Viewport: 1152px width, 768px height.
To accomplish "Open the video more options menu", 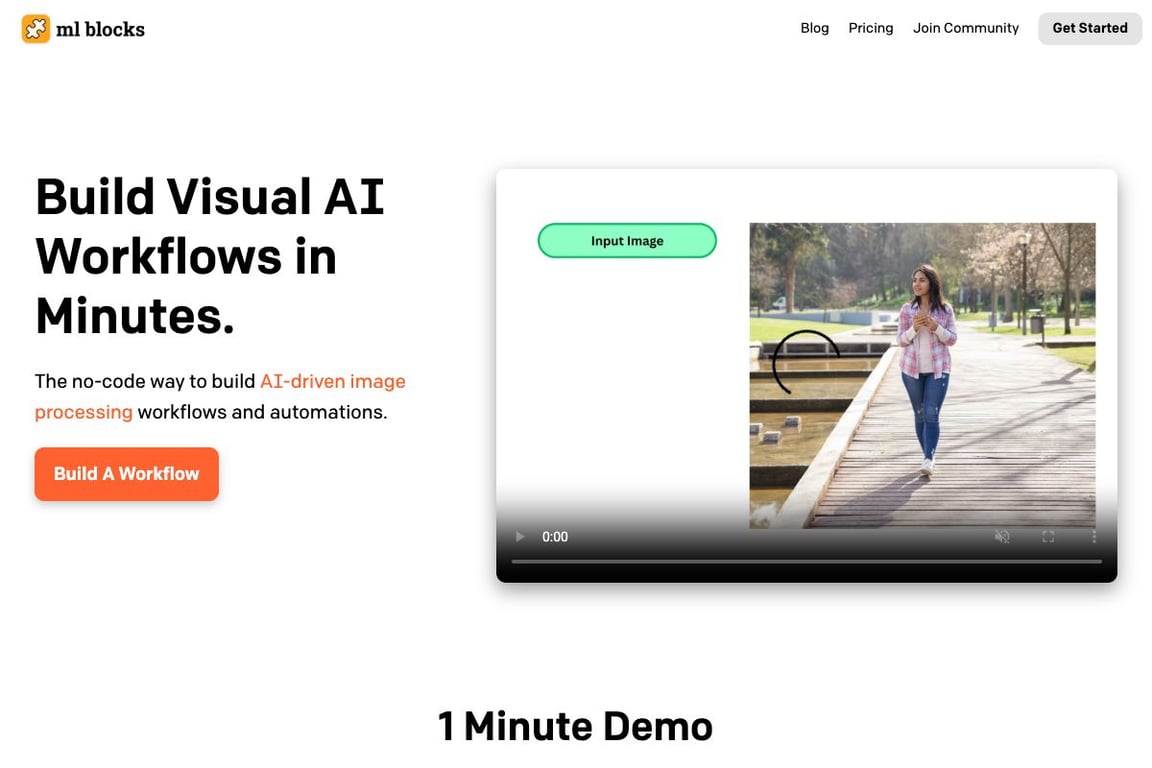I will pyautogui.click(x=1094, y=536).
